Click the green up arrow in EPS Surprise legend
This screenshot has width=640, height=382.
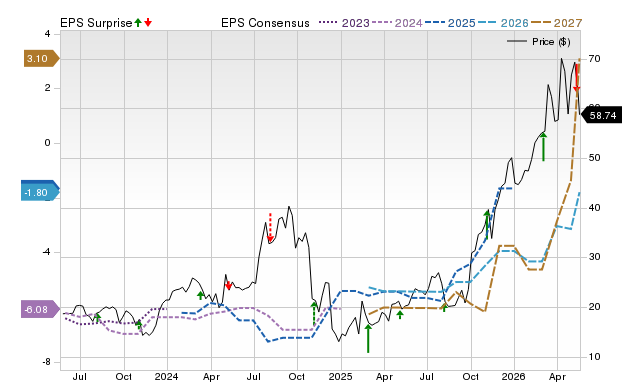[138, 22]
